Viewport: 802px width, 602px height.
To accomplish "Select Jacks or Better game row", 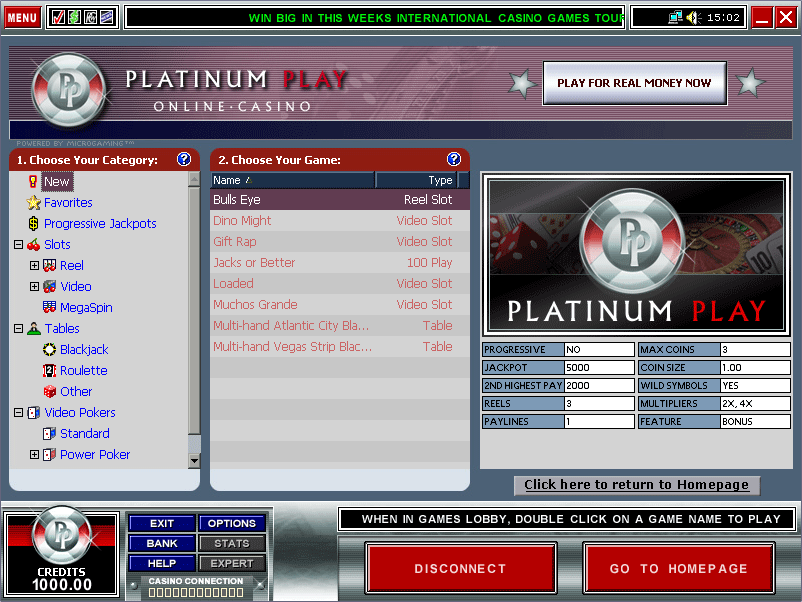I will click(x=340, y=262).
